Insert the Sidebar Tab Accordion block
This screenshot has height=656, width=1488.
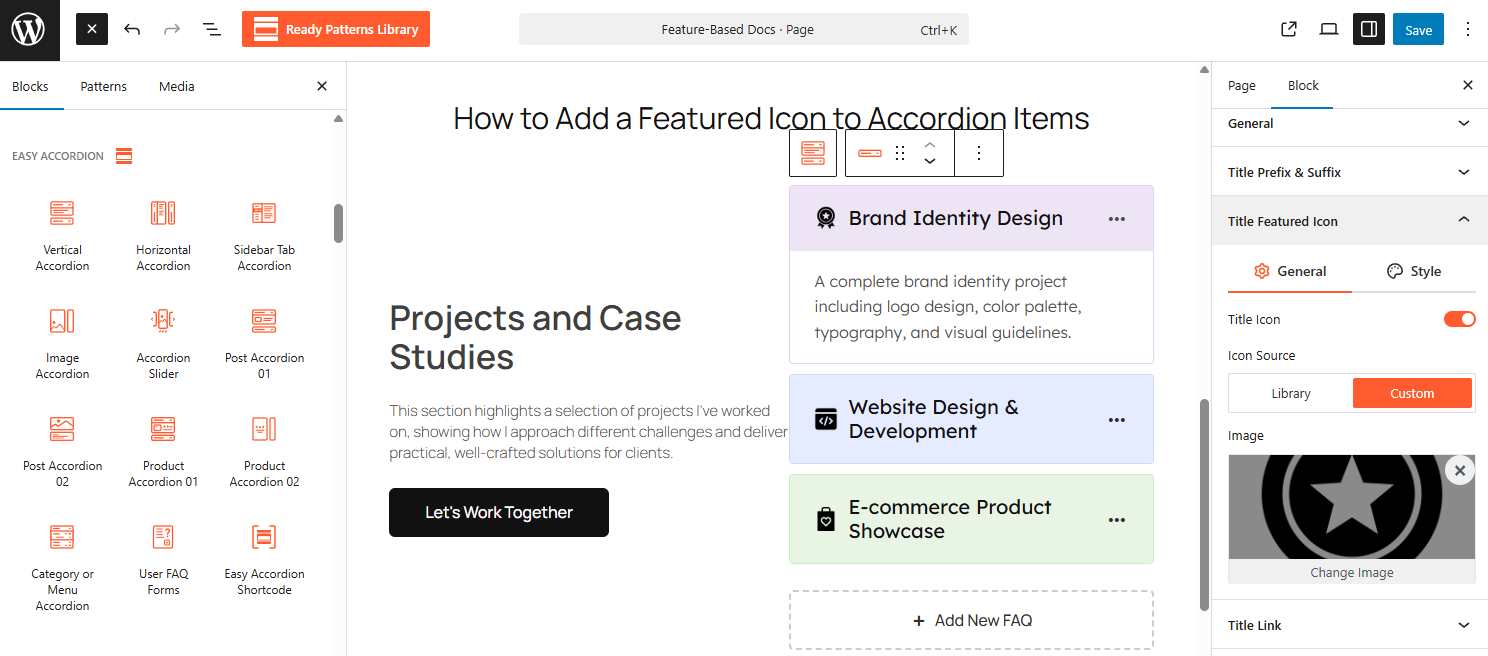click(x=264, y=235)
